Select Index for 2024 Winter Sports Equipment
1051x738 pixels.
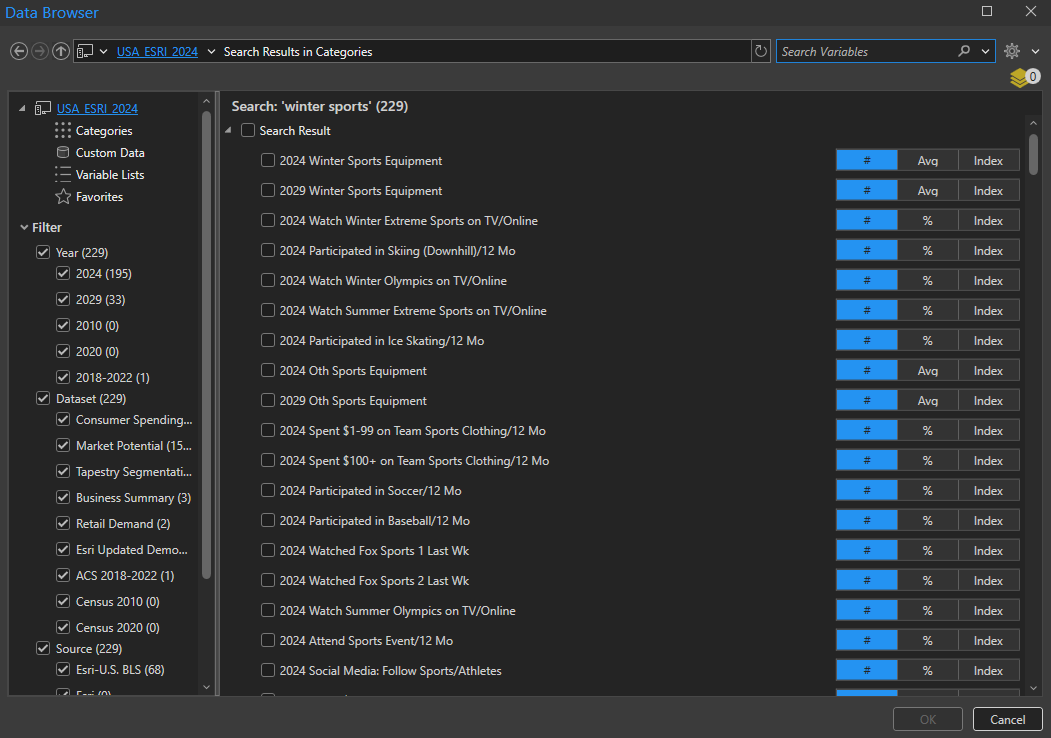(x=988, y=160)
